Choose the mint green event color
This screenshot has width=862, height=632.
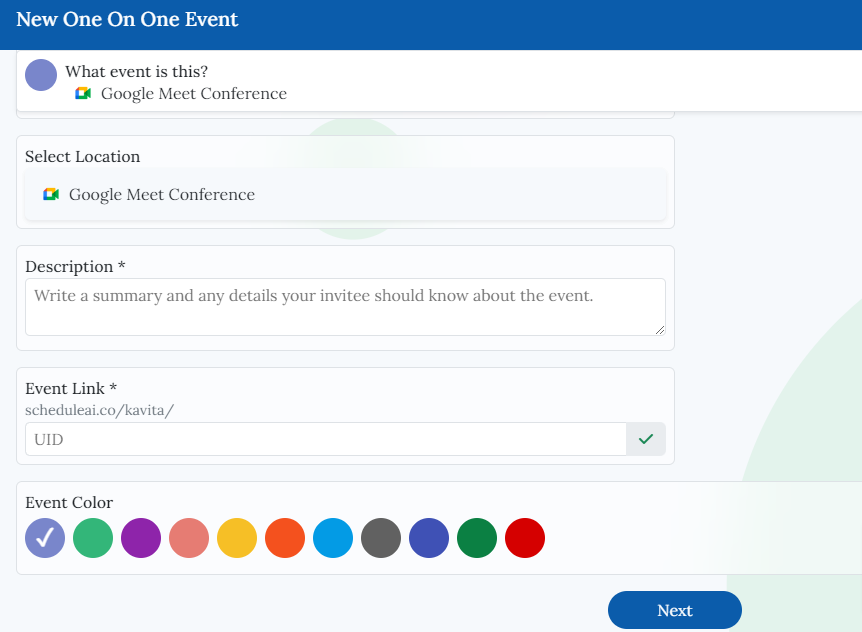[93, 538]
